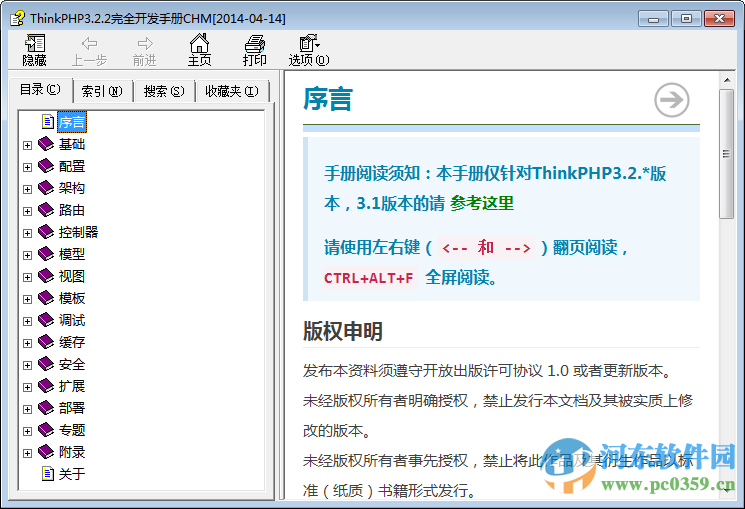
Task: Click the purple book icon beside 控制器
Action: click(46, 231)
